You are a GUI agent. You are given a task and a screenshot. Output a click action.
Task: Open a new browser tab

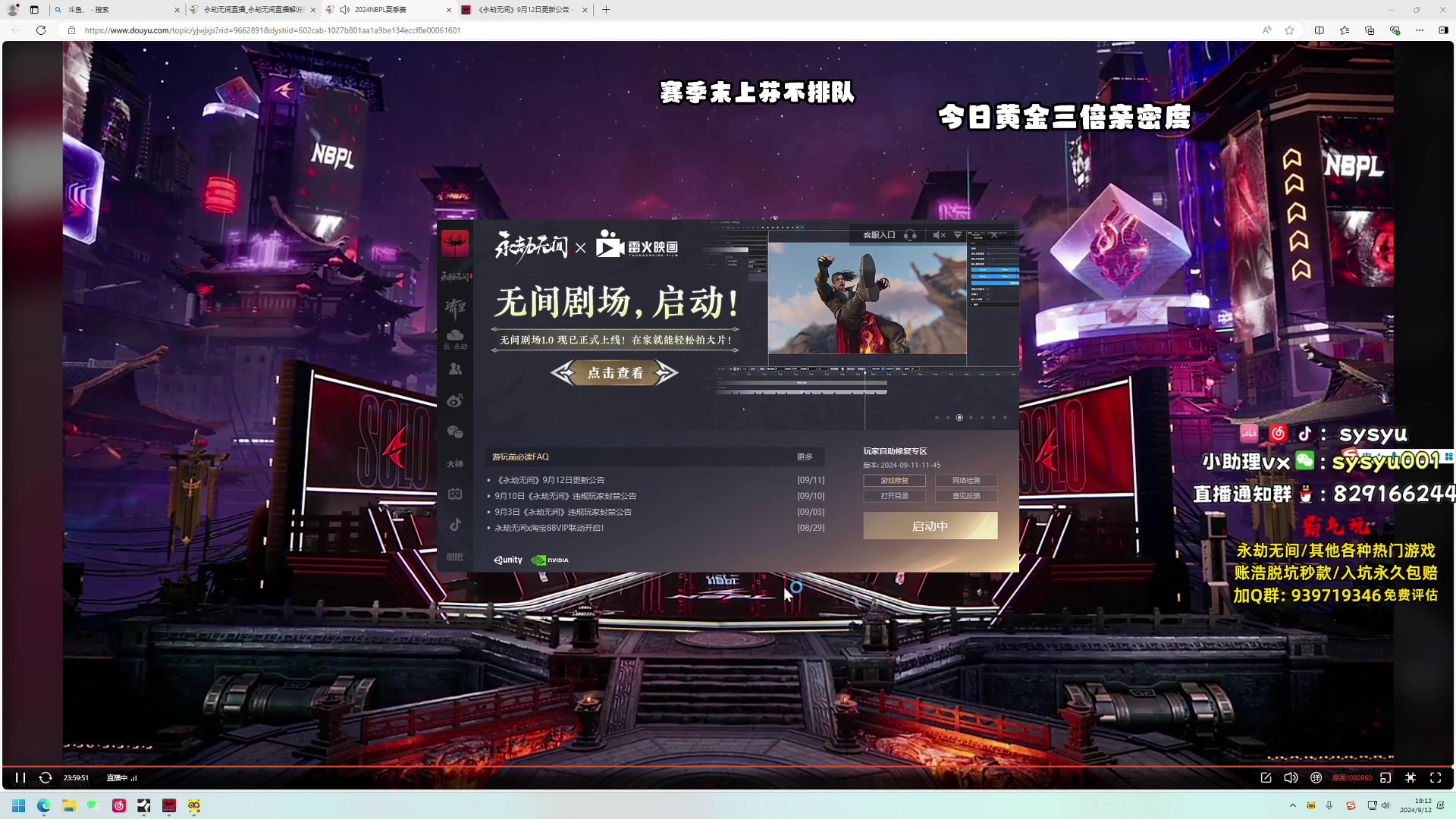click(x=606, y=10)
